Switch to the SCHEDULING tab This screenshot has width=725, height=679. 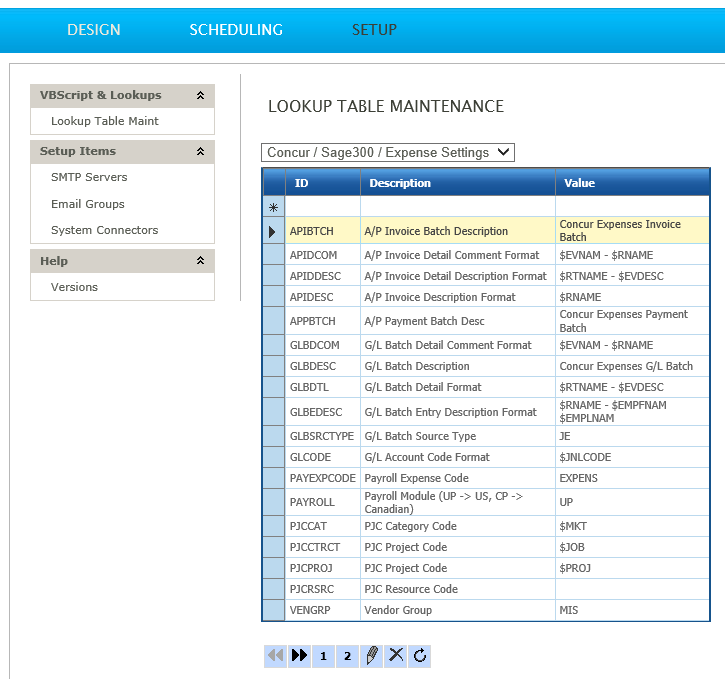coord(236,30)
